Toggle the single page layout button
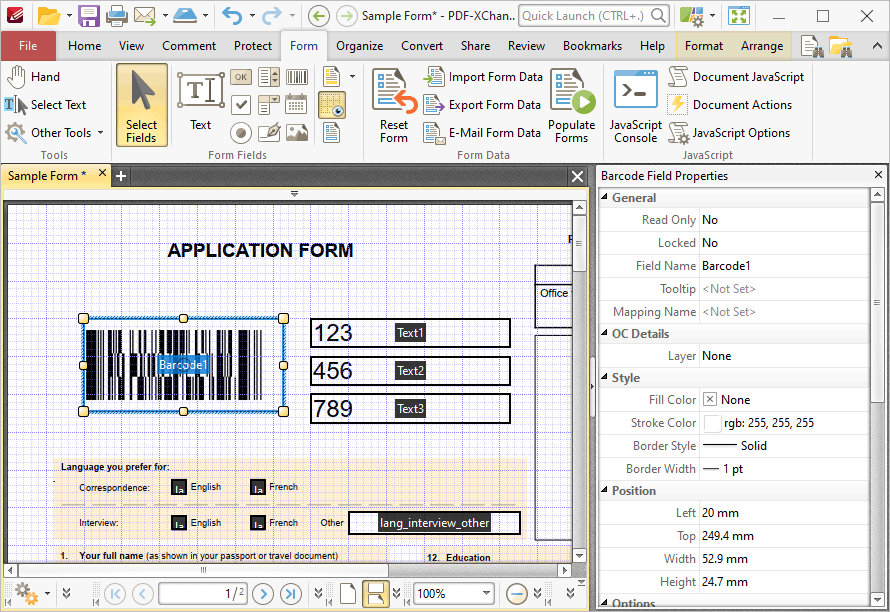This screenshot has width=890, height=612. click(x=348, y=594)
